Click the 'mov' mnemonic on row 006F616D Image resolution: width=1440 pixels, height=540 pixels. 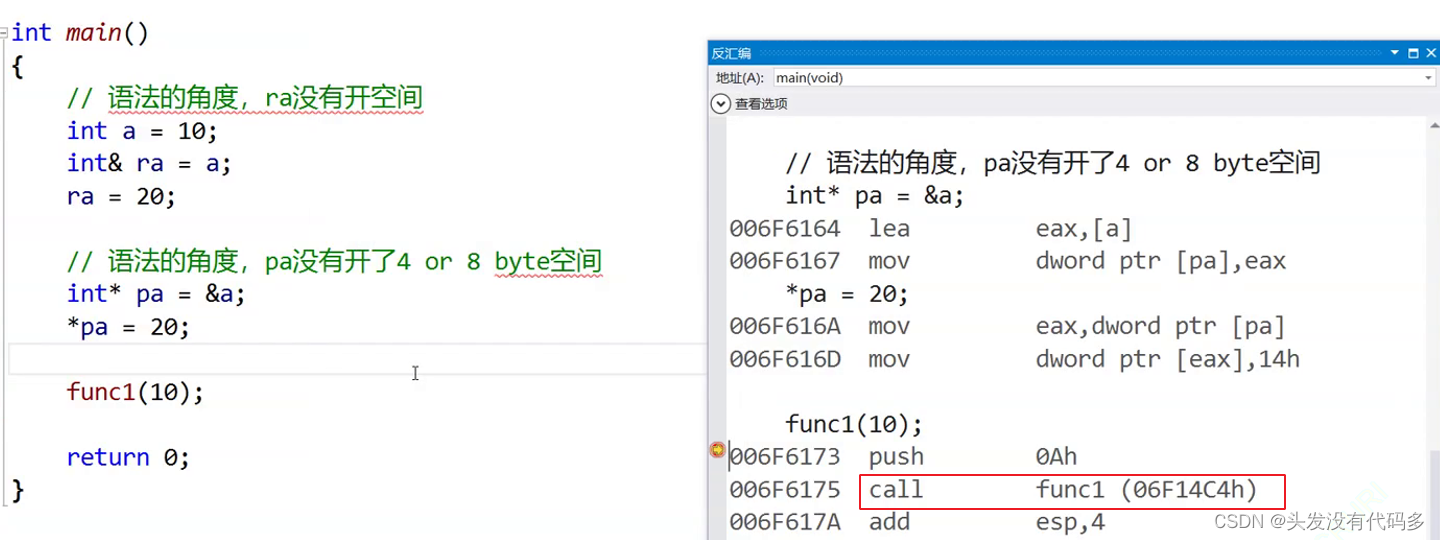click(889, 359)
